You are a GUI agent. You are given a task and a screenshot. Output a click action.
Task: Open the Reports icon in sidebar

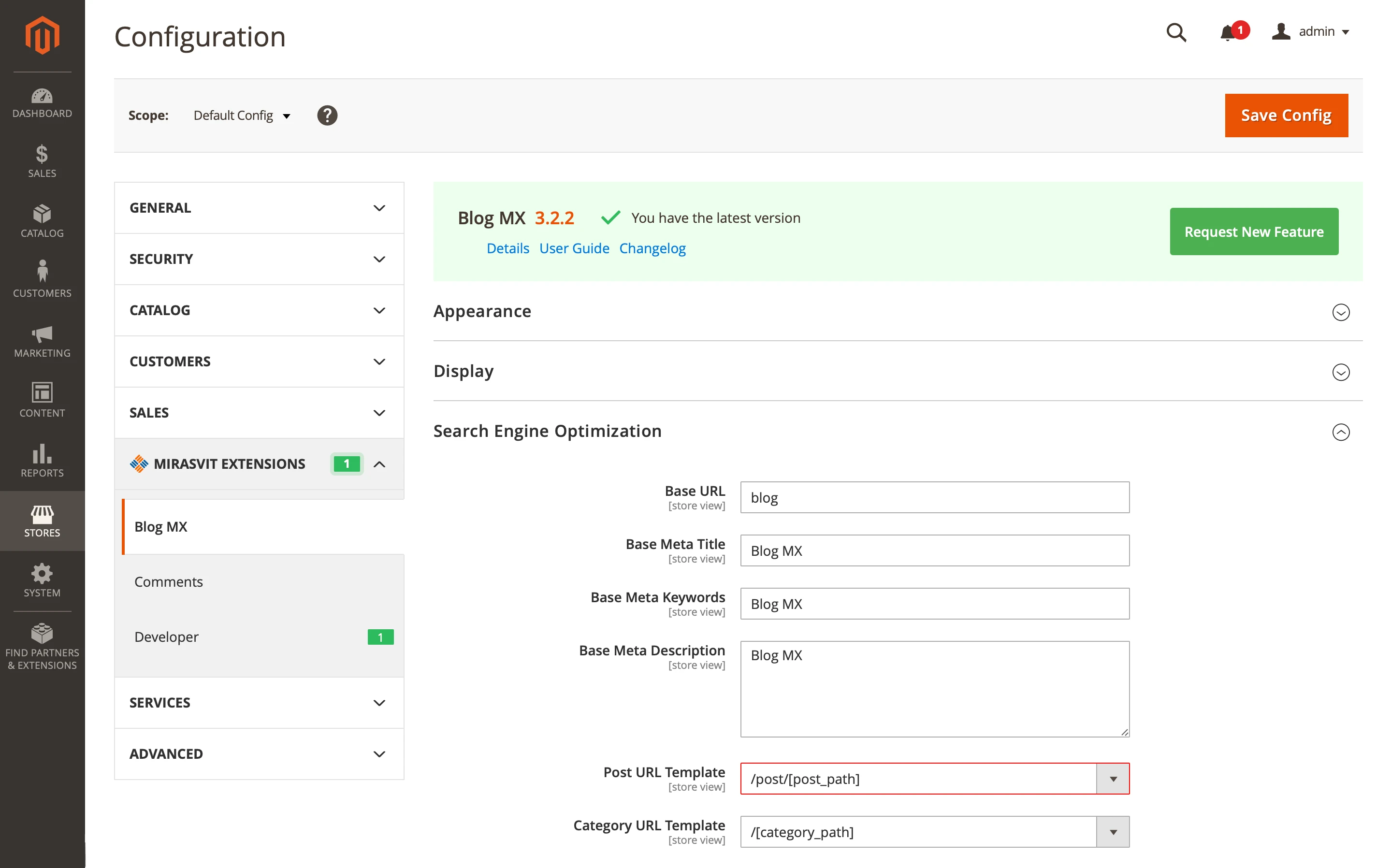pos(42,459)
